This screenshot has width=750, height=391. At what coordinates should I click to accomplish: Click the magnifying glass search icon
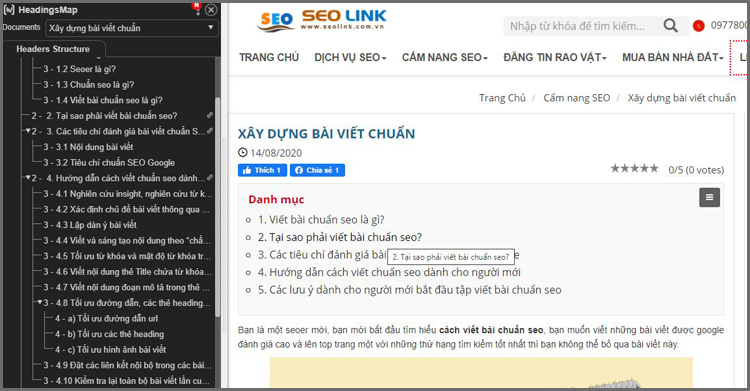(671, 25)
